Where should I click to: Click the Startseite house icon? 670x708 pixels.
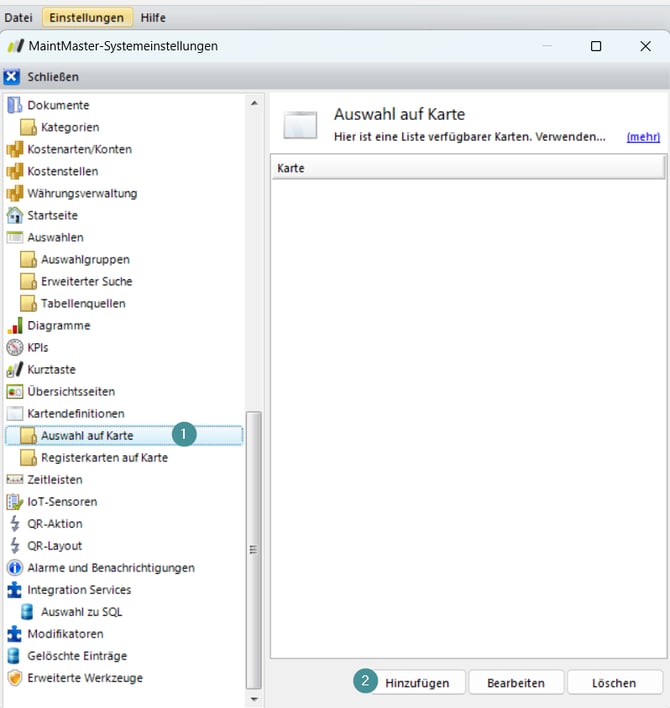(14, 216)
